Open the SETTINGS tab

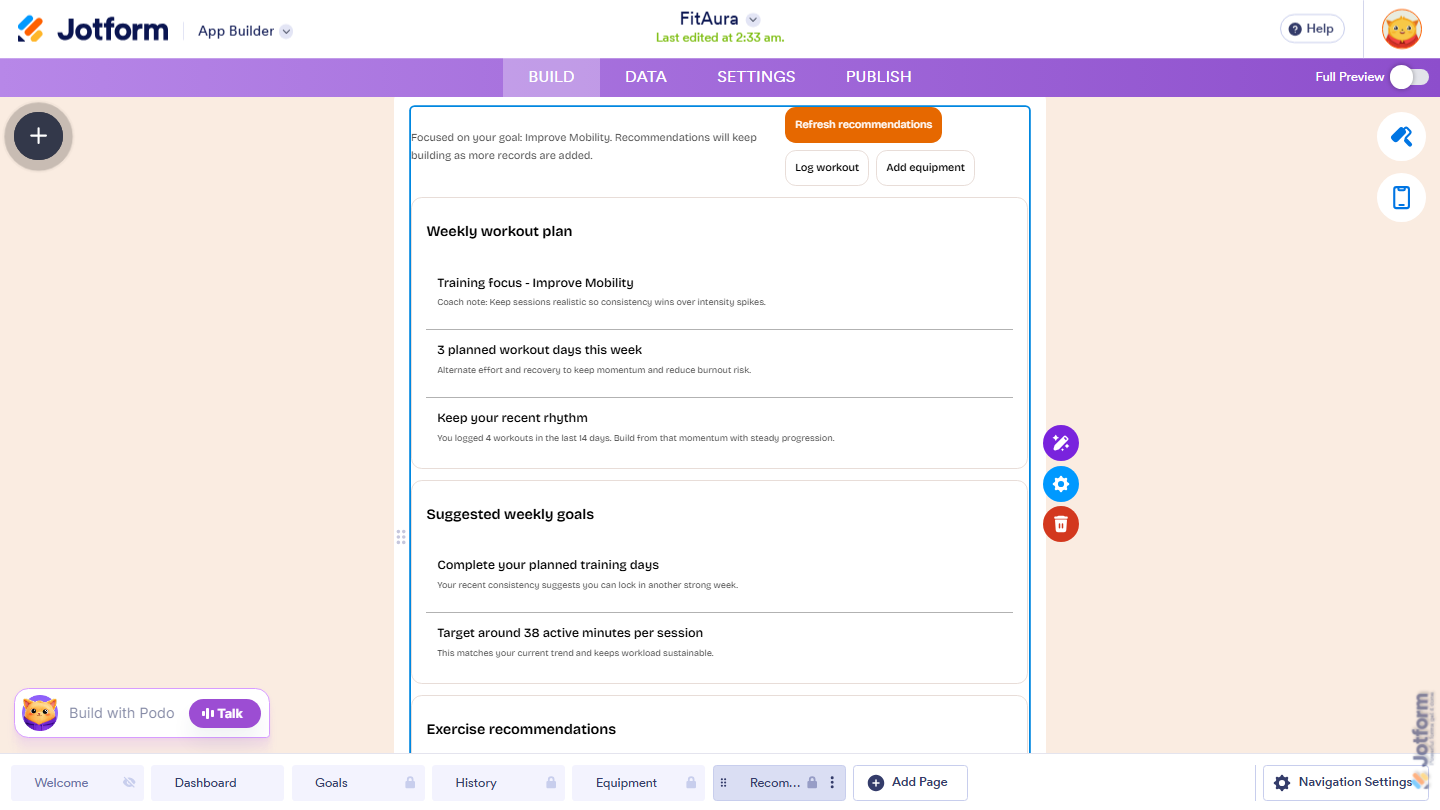(756, 77)
